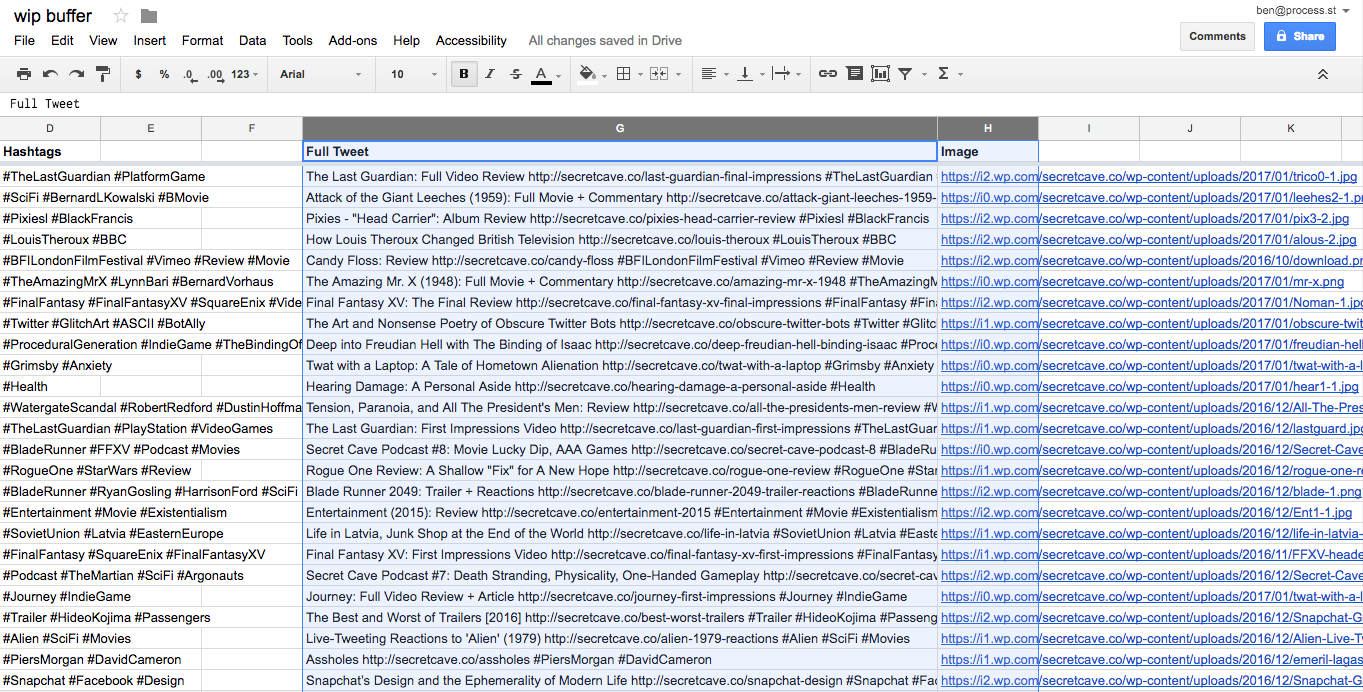Image resolution: width=1363 pixels, height=692 pixels.
Task: Click the formula bar showing Full Tweet
Action: tap(681, 103)
